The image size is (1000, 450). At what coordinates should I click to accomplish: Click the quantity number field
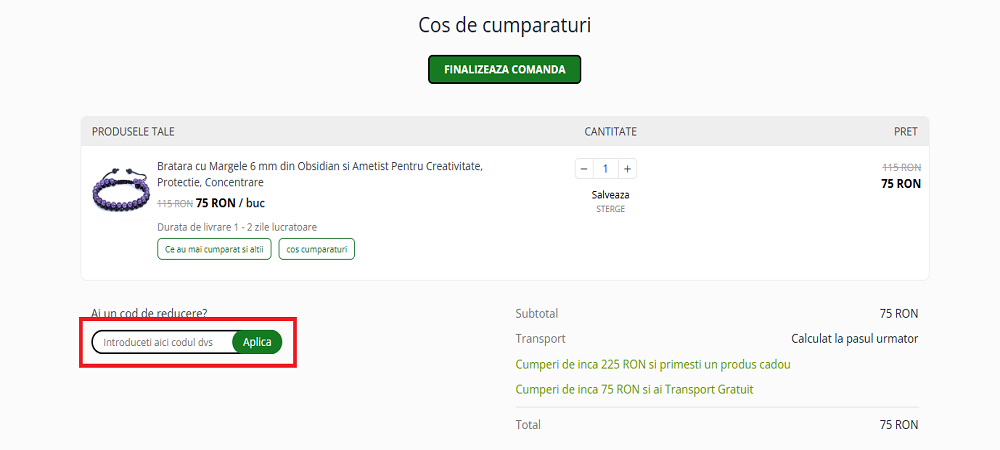pos(605,168)
